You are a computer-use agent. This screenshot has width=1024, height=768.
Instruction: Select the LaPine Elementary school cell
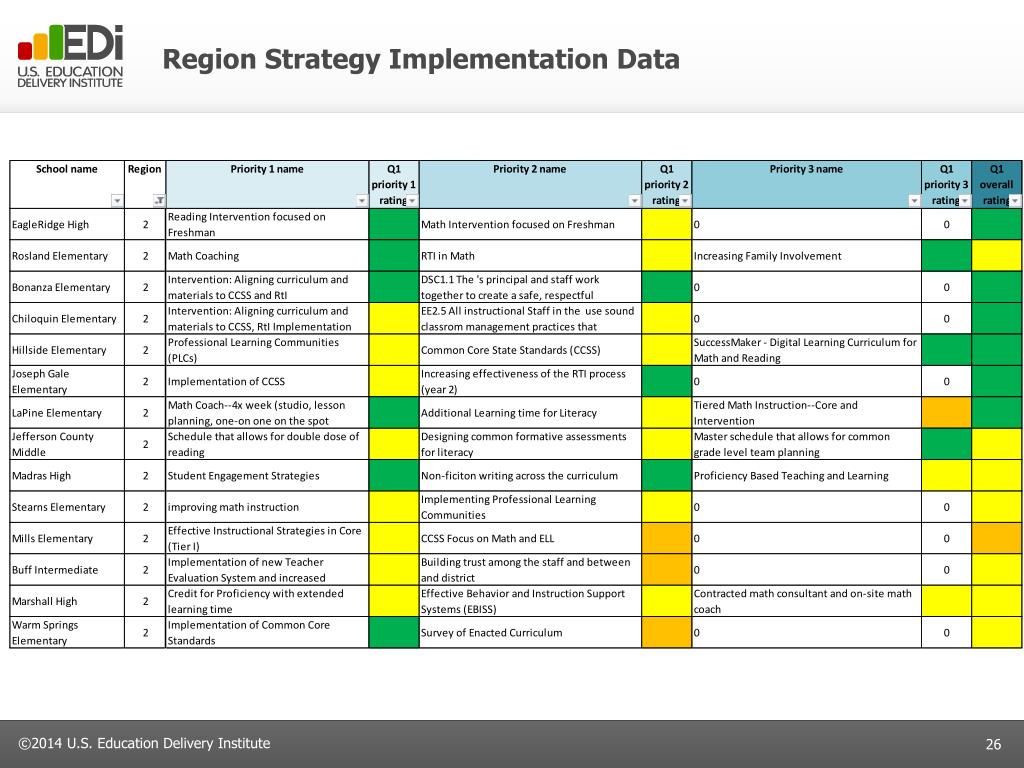tap(67, 412)
